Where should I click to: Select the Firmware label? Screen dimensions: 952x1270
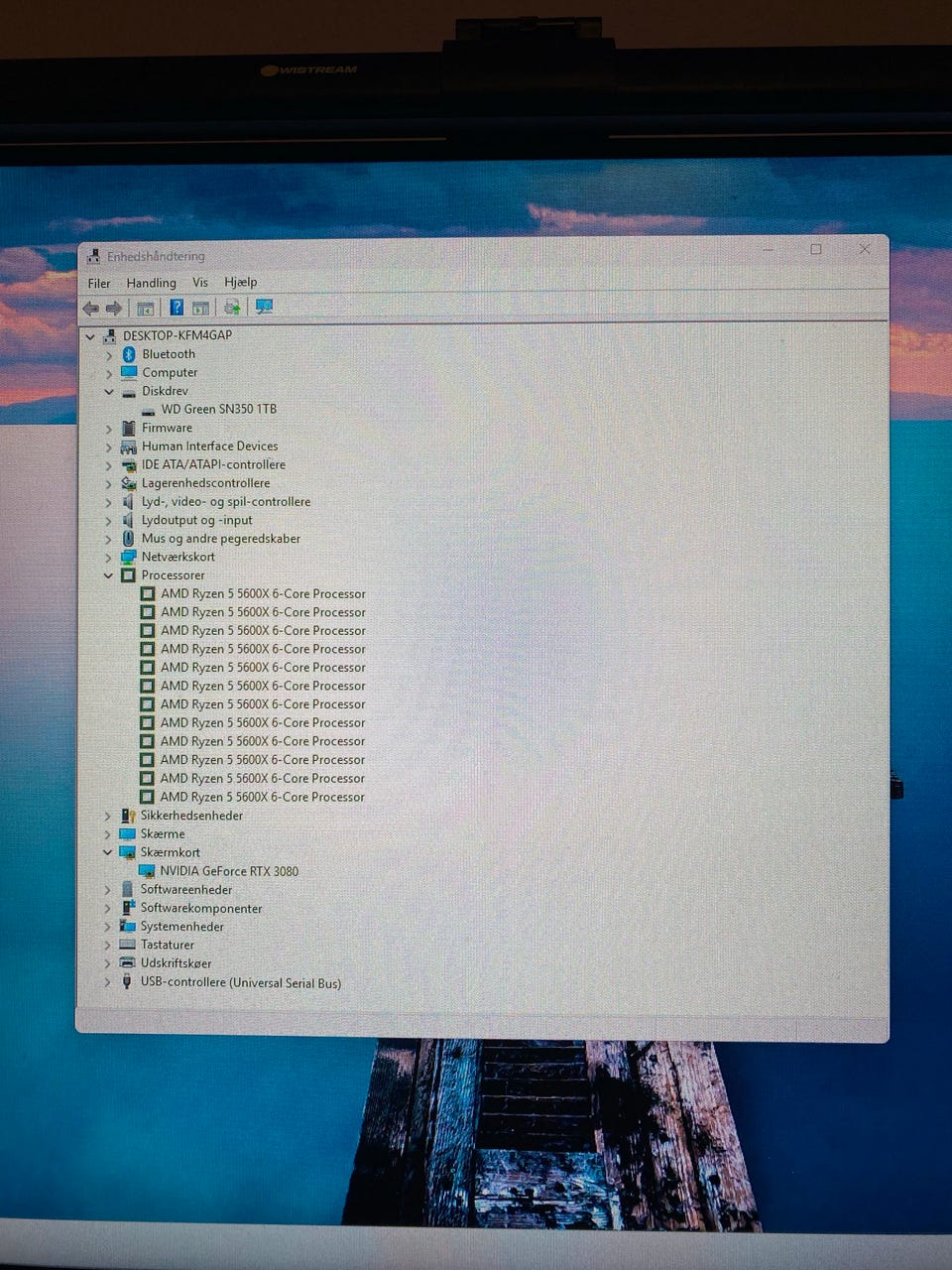[x=167, y=428]
